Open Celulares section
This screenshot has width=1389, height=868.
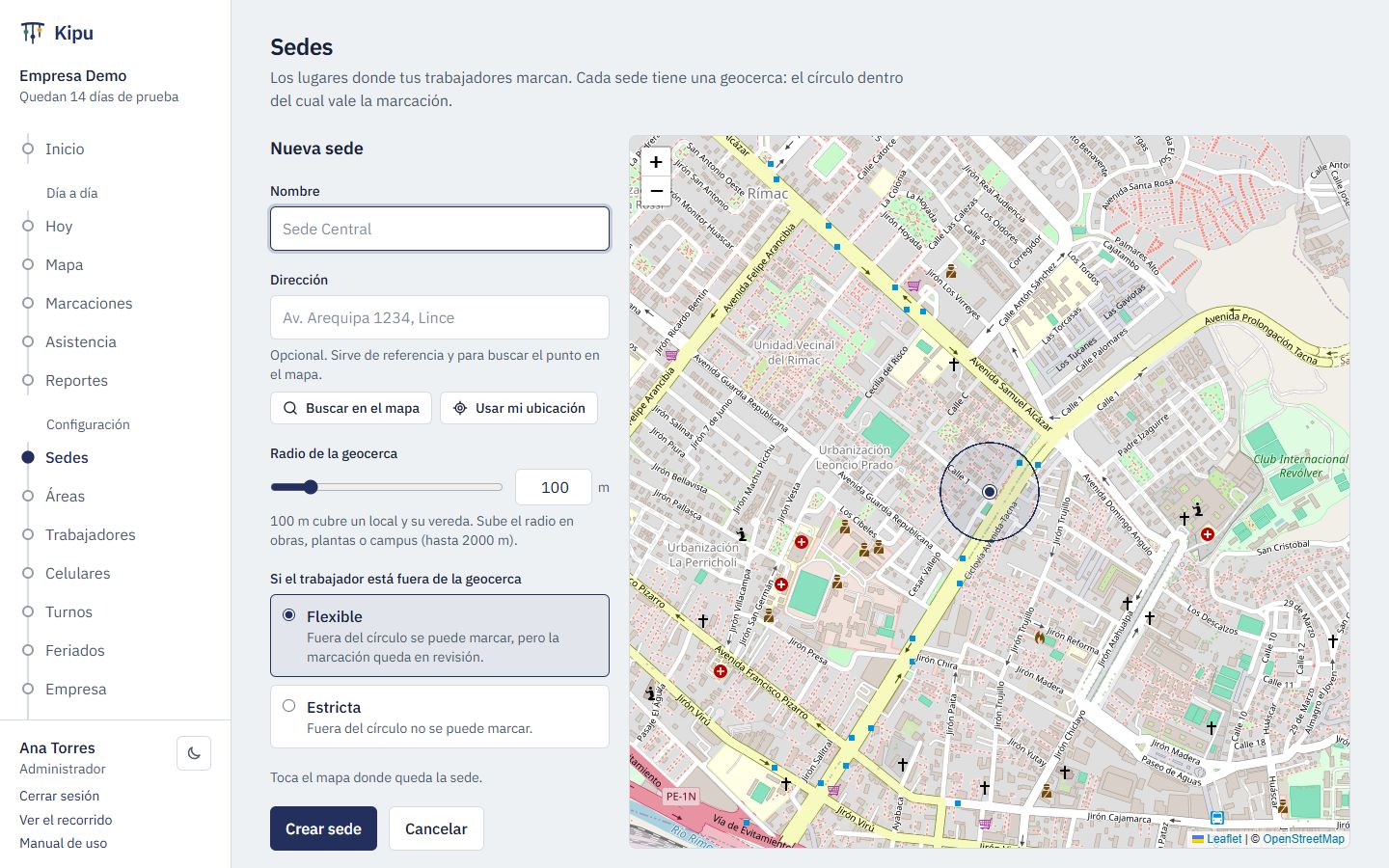tap(77, 573)
